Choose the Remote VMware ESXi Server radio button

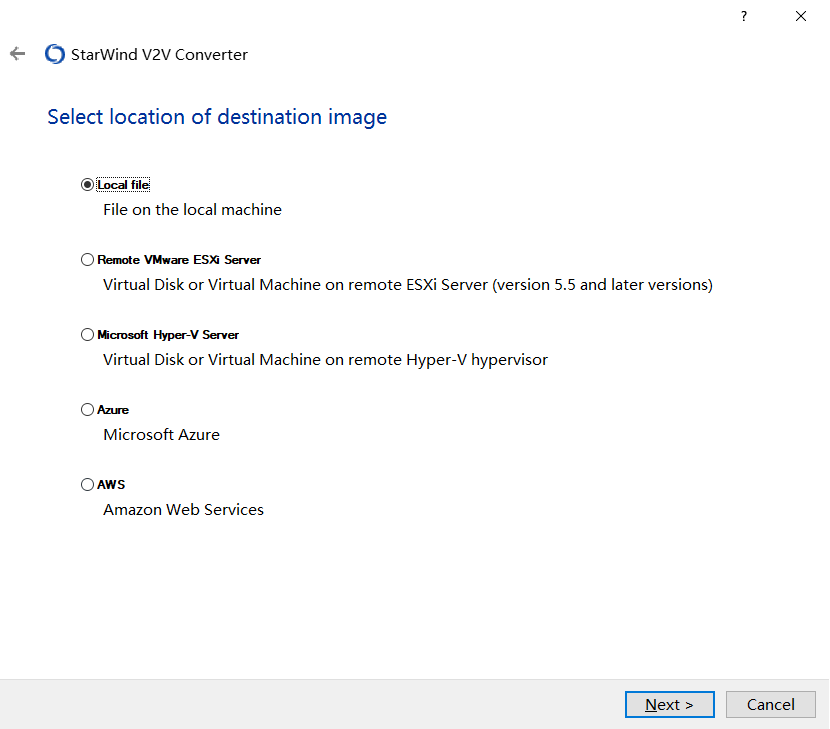(87, 260)
